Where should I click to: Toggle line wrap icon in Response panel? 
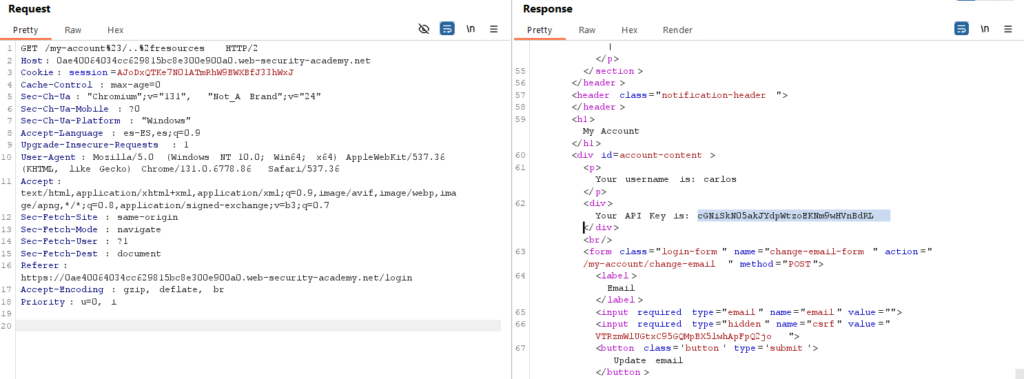(961, 29)
